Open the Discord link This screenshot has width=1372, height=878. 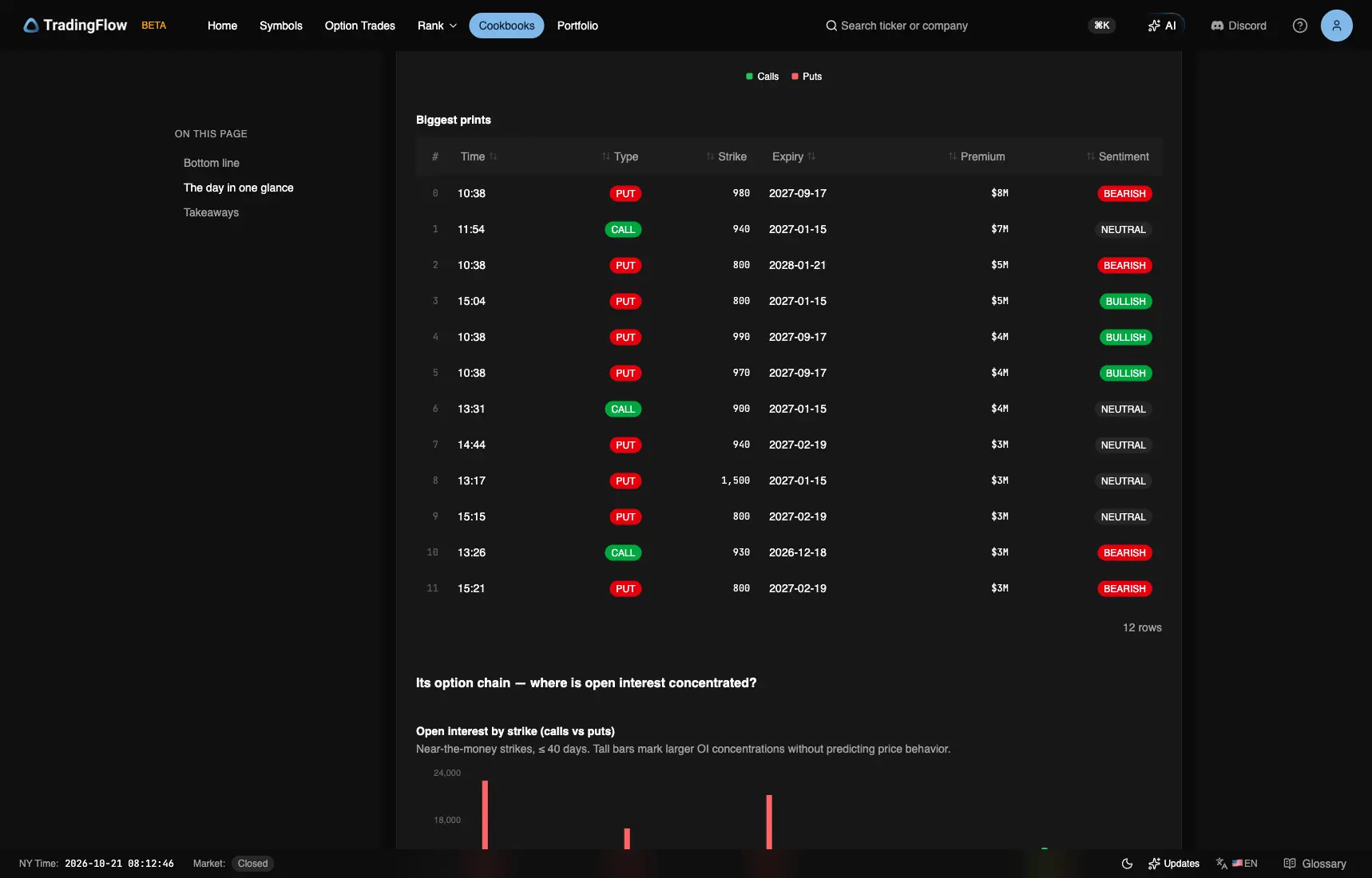(1239, 26)
